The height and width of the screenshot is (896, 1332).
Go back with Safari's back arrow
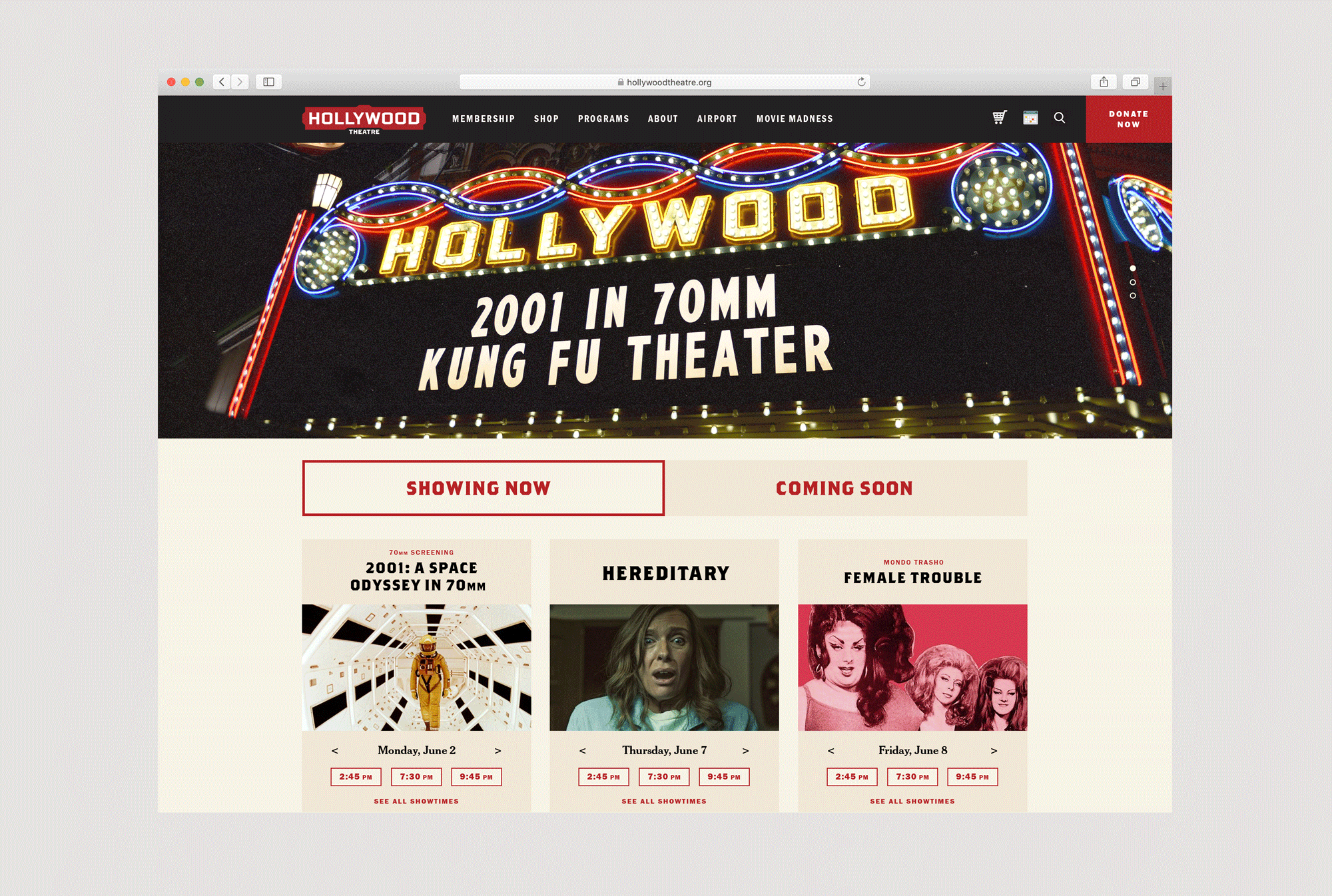point(222,82)
